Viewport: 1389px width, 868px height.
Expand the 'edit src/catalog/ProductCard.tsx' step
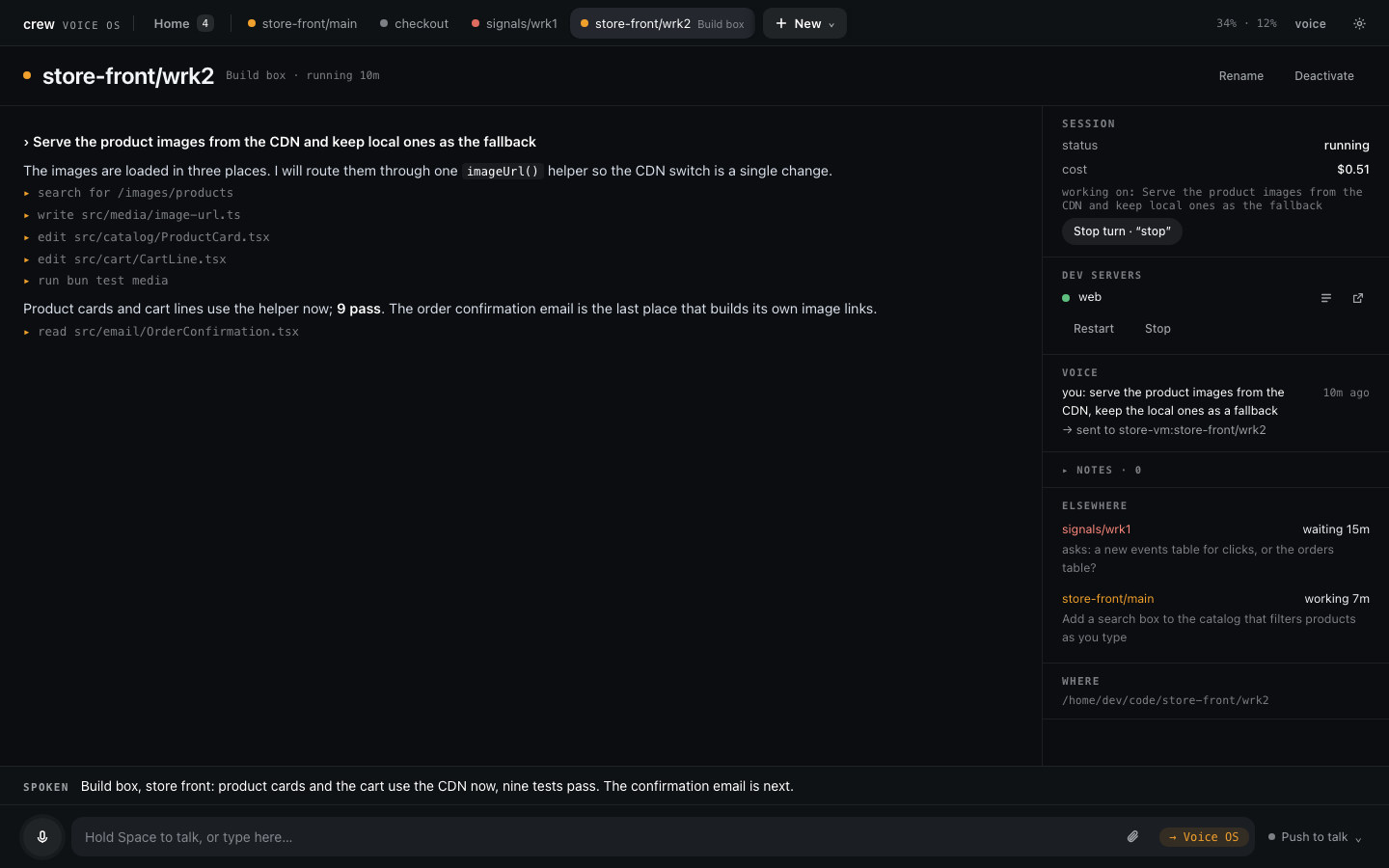point(147,237)
